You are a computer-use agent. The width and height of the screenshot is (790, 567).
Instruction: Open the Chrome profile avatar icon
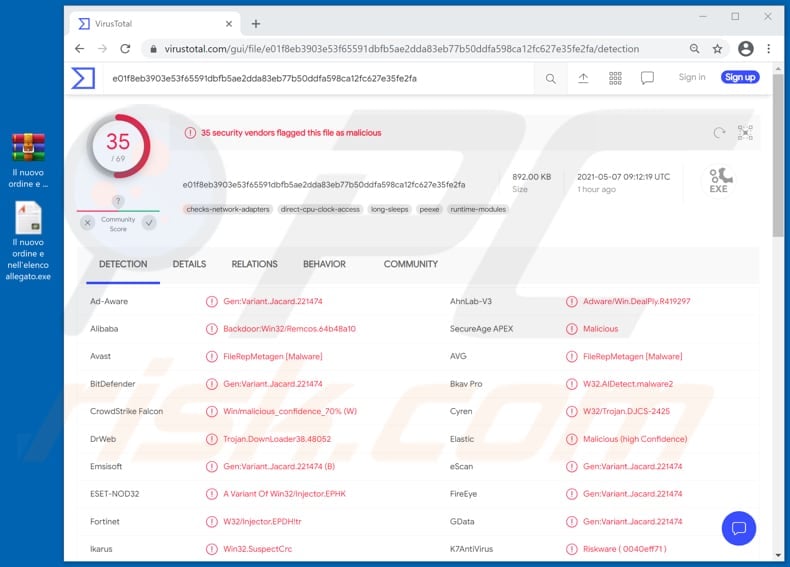click(746, 49)
